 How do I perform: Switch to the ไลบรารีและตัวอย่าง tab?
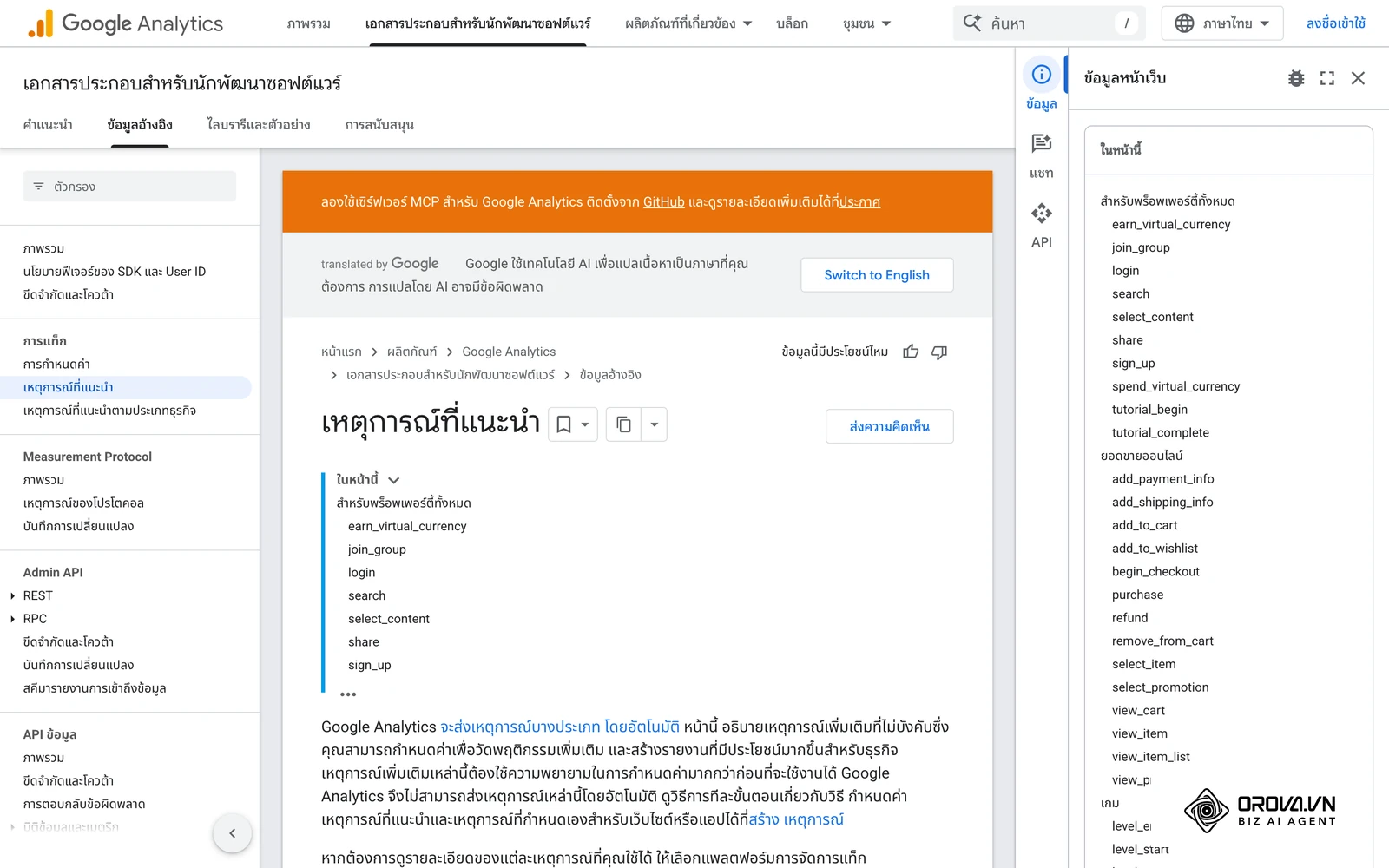259,125
